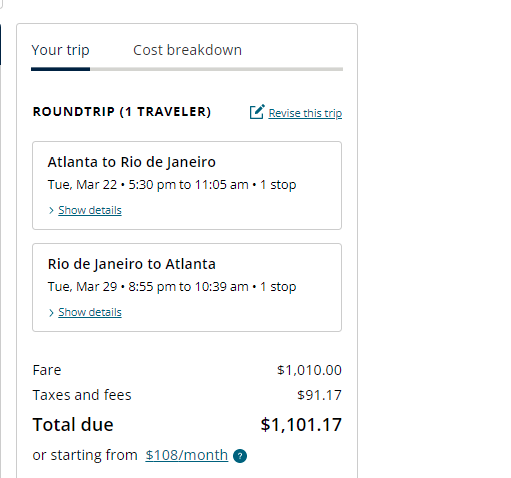Screen dimensions: 511x478
Task: Click the $91.17 taxes and fees amount
Action: pyautogui.click(x=319, y=395)
